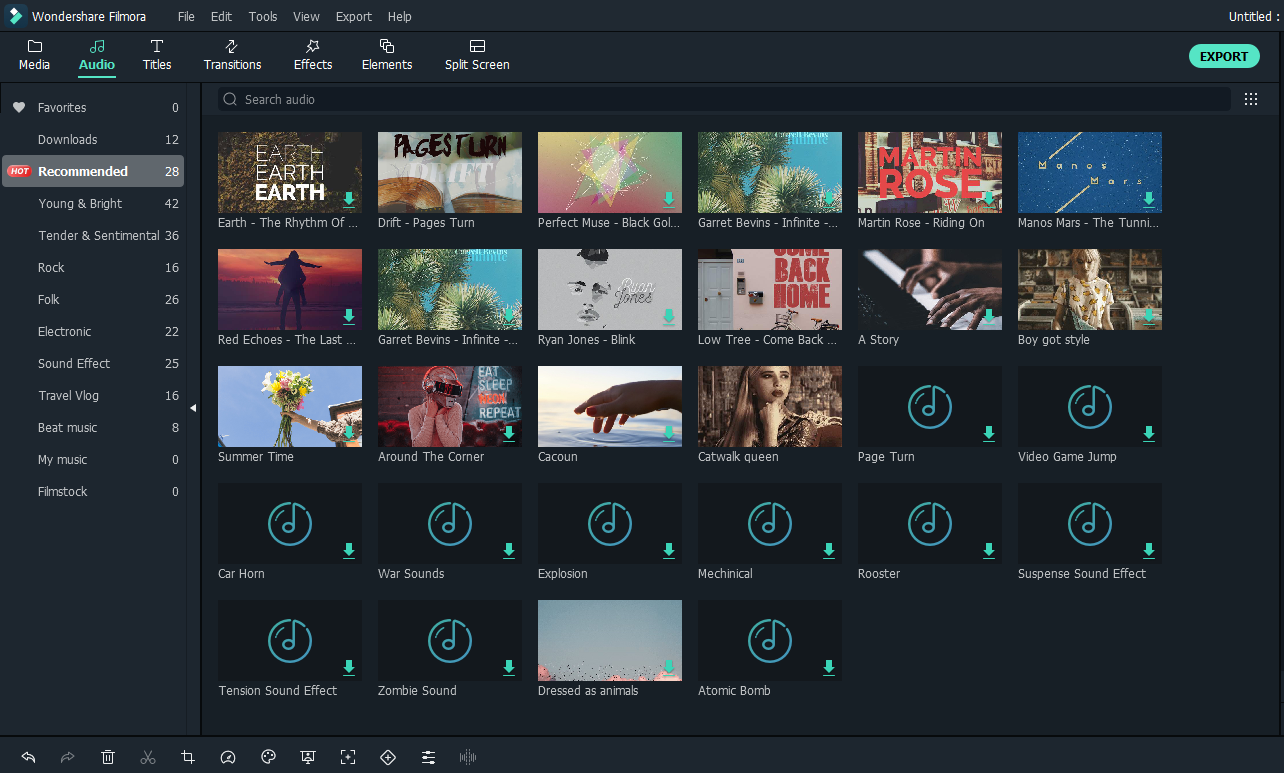Open the Tools menu
Image resolution: width=1284 pixels, height=773 pixels.
coord(263,17)
